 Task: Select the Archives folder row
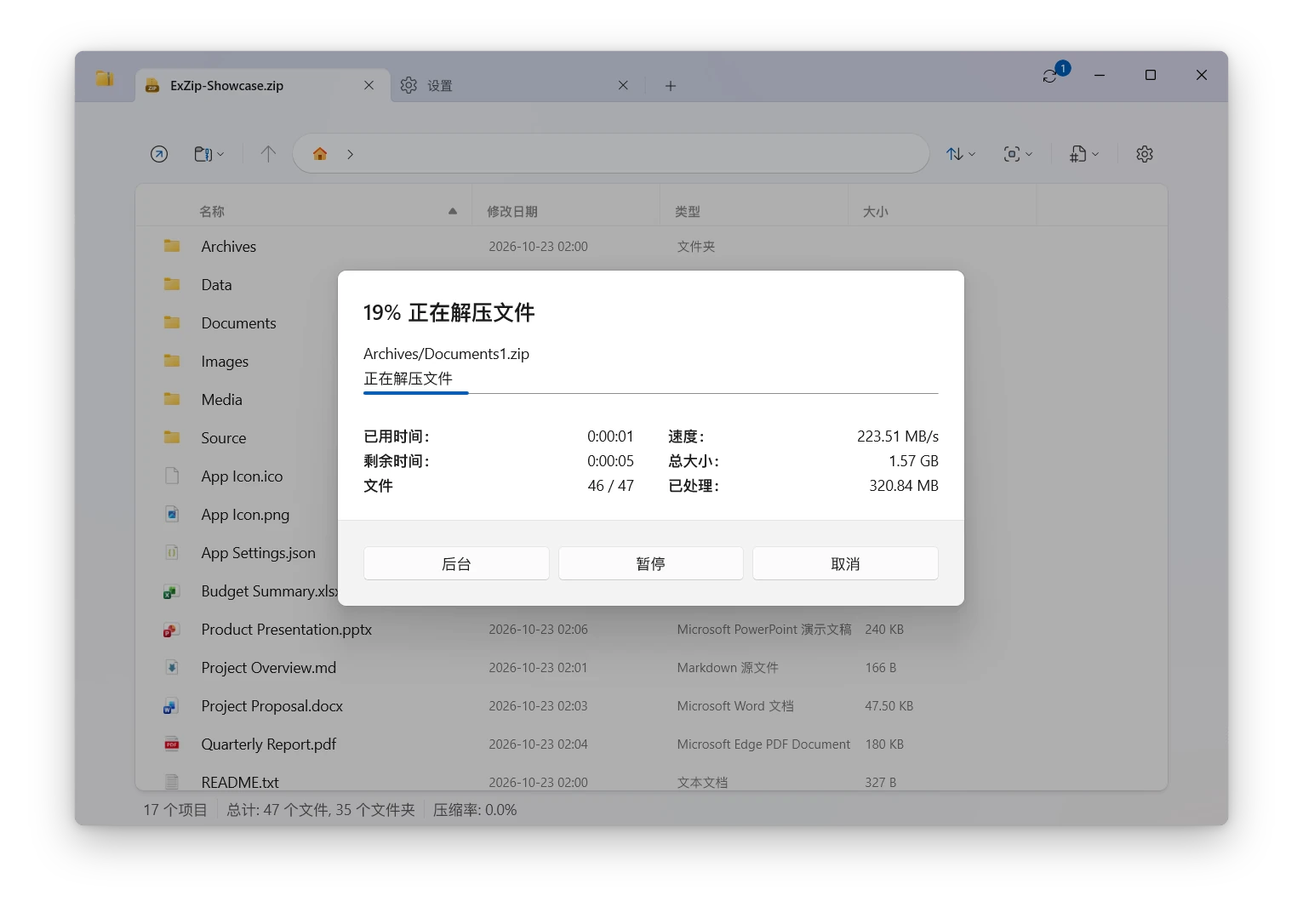click(651, 247)
